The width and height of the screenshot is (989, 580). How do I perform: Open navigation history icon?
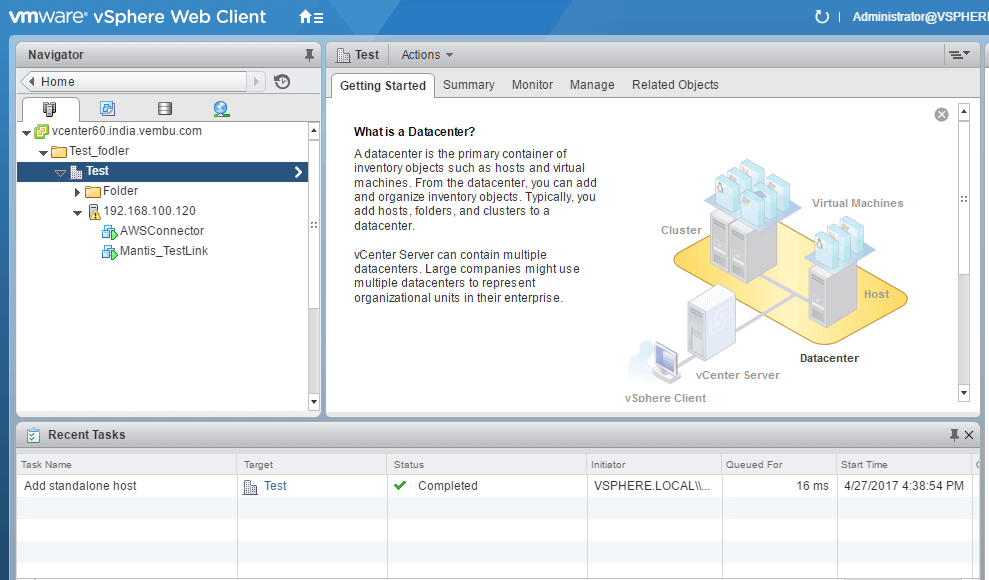[x=282, y=81]
